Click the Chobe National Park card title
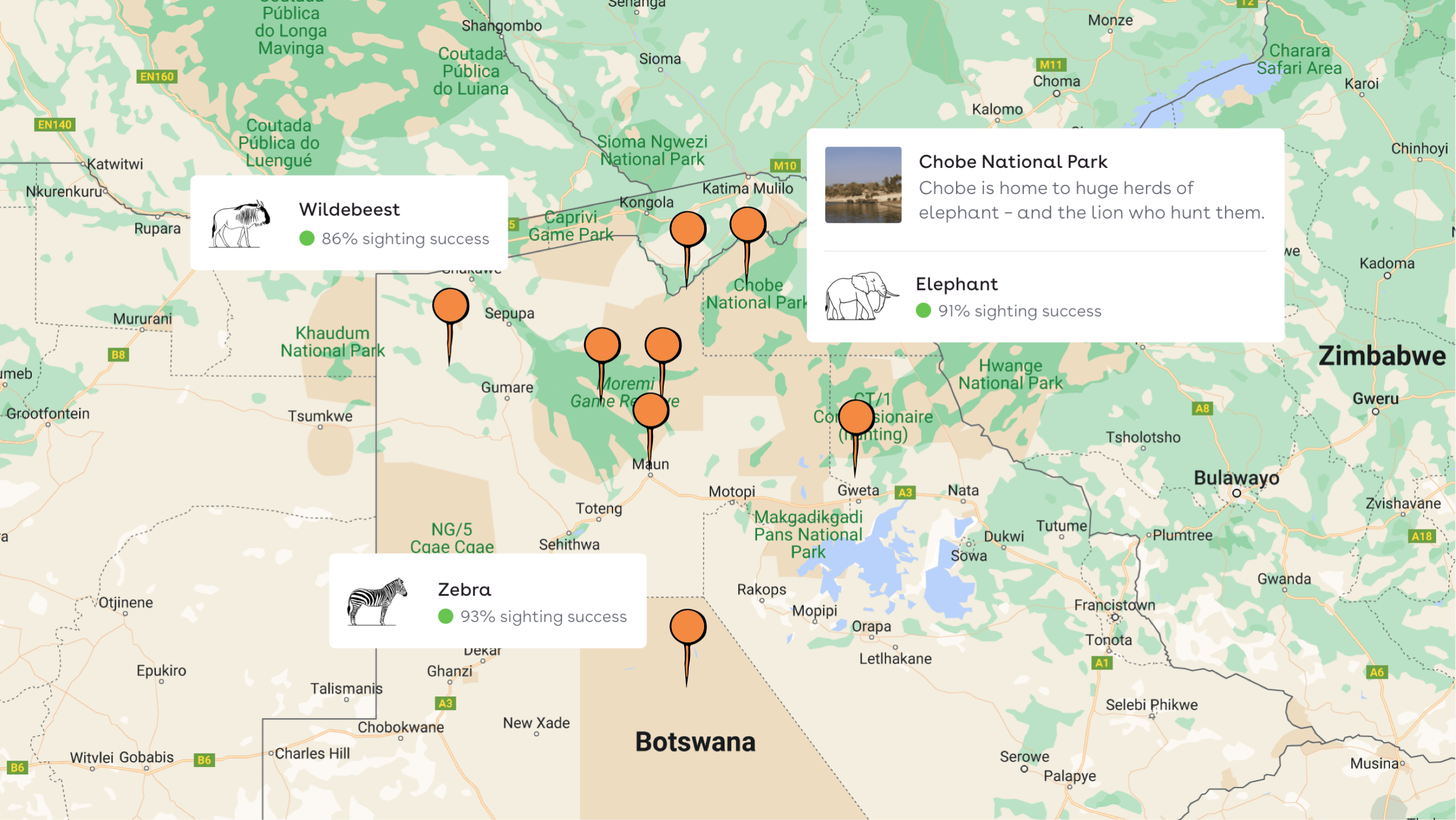This screenshot has width=1456, height=820. coord(1013,162)
